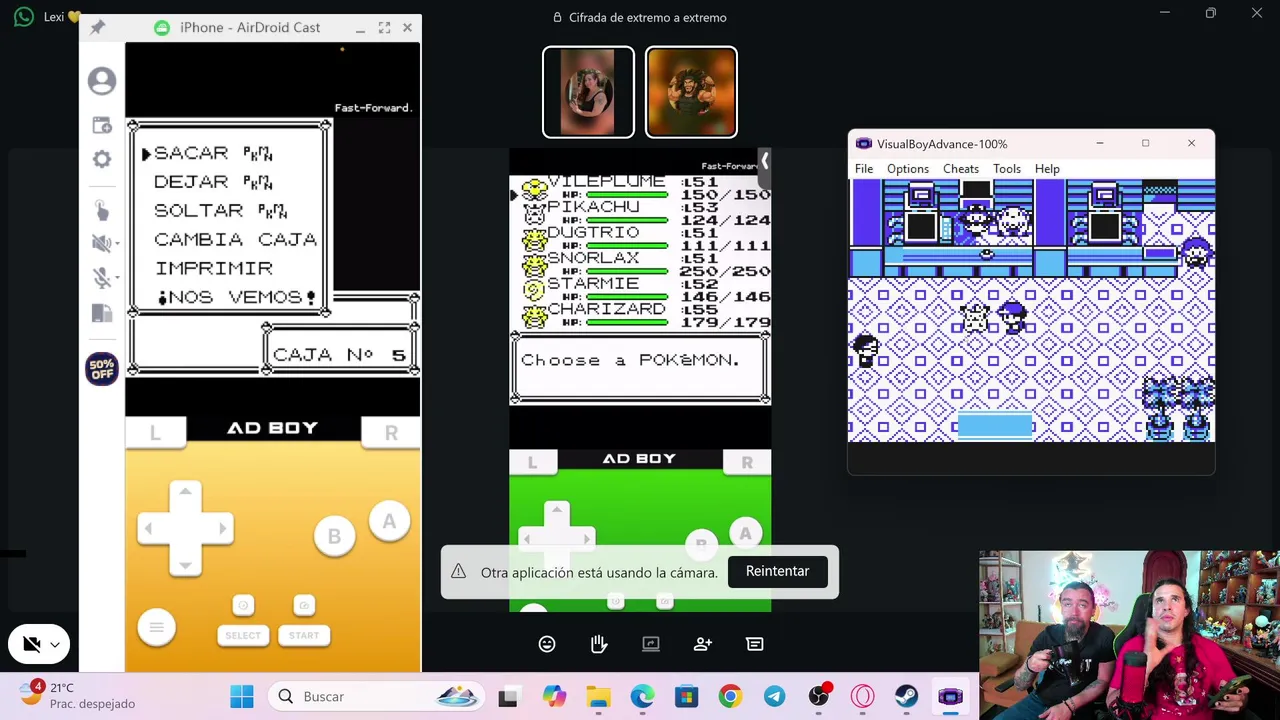Toggle the muted speaker in AirDroid sidebar

click(x=99, y=243)
